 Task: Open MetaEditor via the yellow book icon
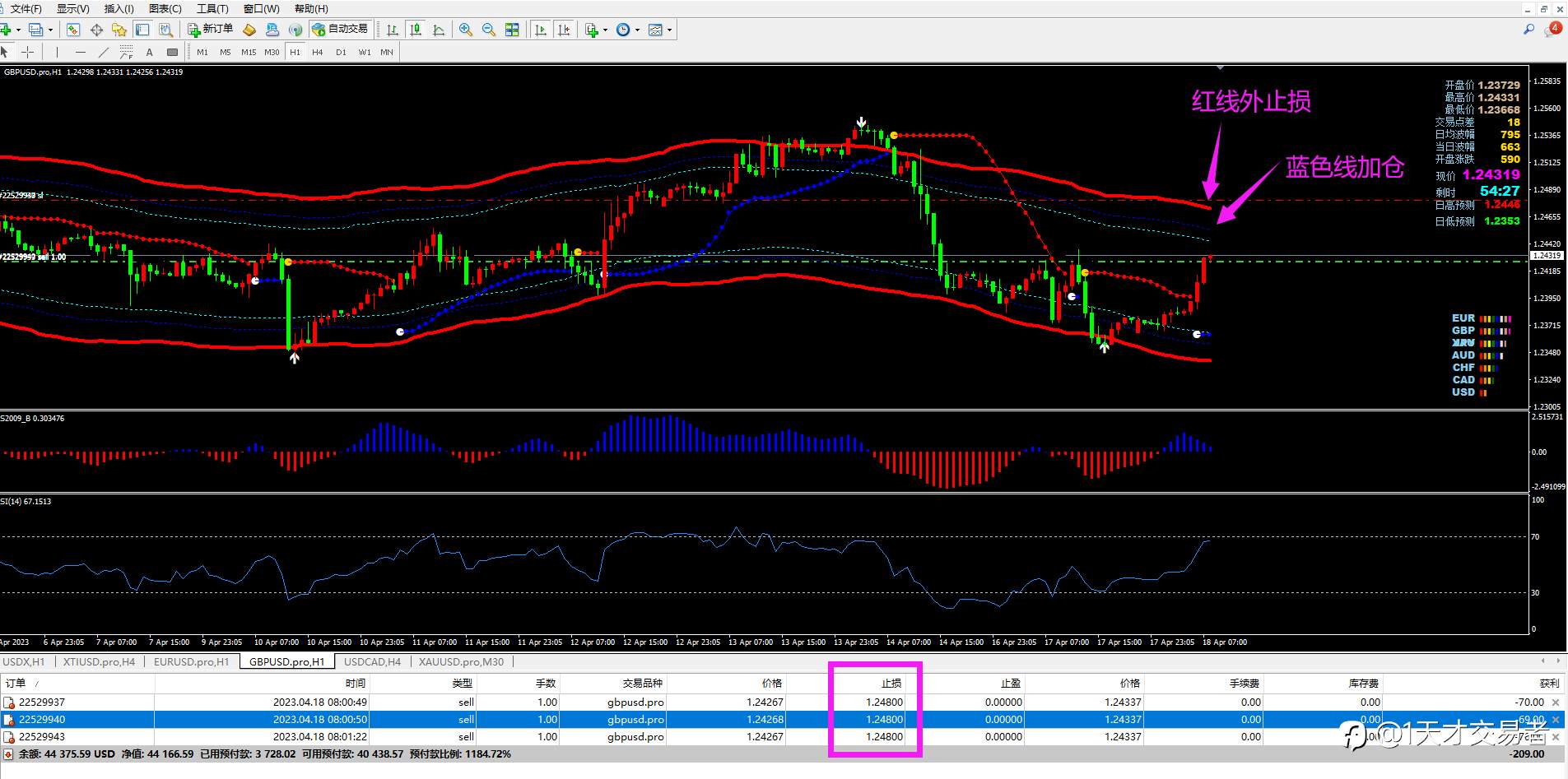point(249,30)
